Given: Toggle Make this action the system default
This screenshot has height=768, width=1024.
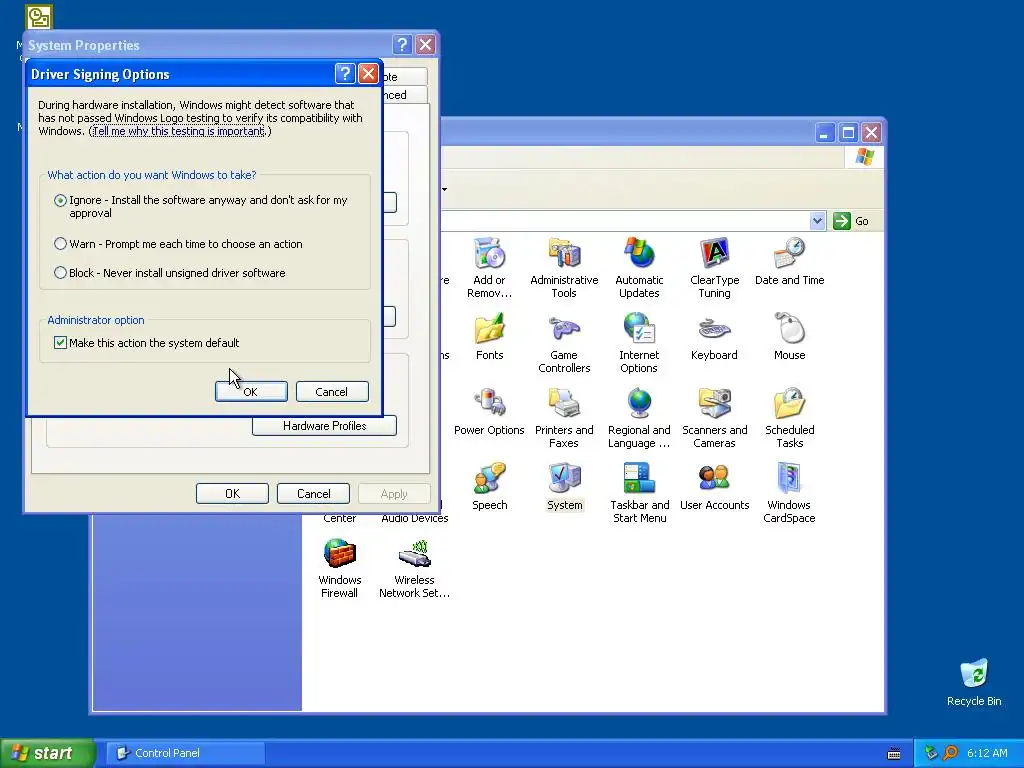Looking at the screenshot, I should [x=60, y=343].
